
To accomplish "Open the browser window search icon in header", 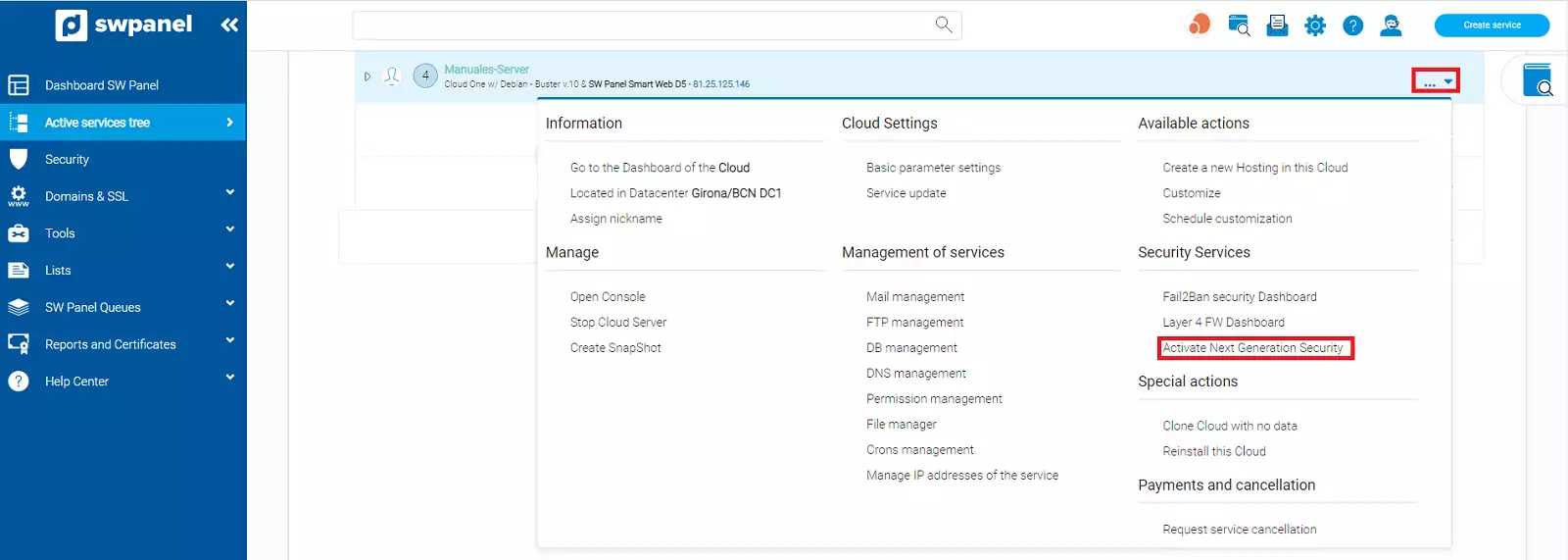I will pos(1239,25).
